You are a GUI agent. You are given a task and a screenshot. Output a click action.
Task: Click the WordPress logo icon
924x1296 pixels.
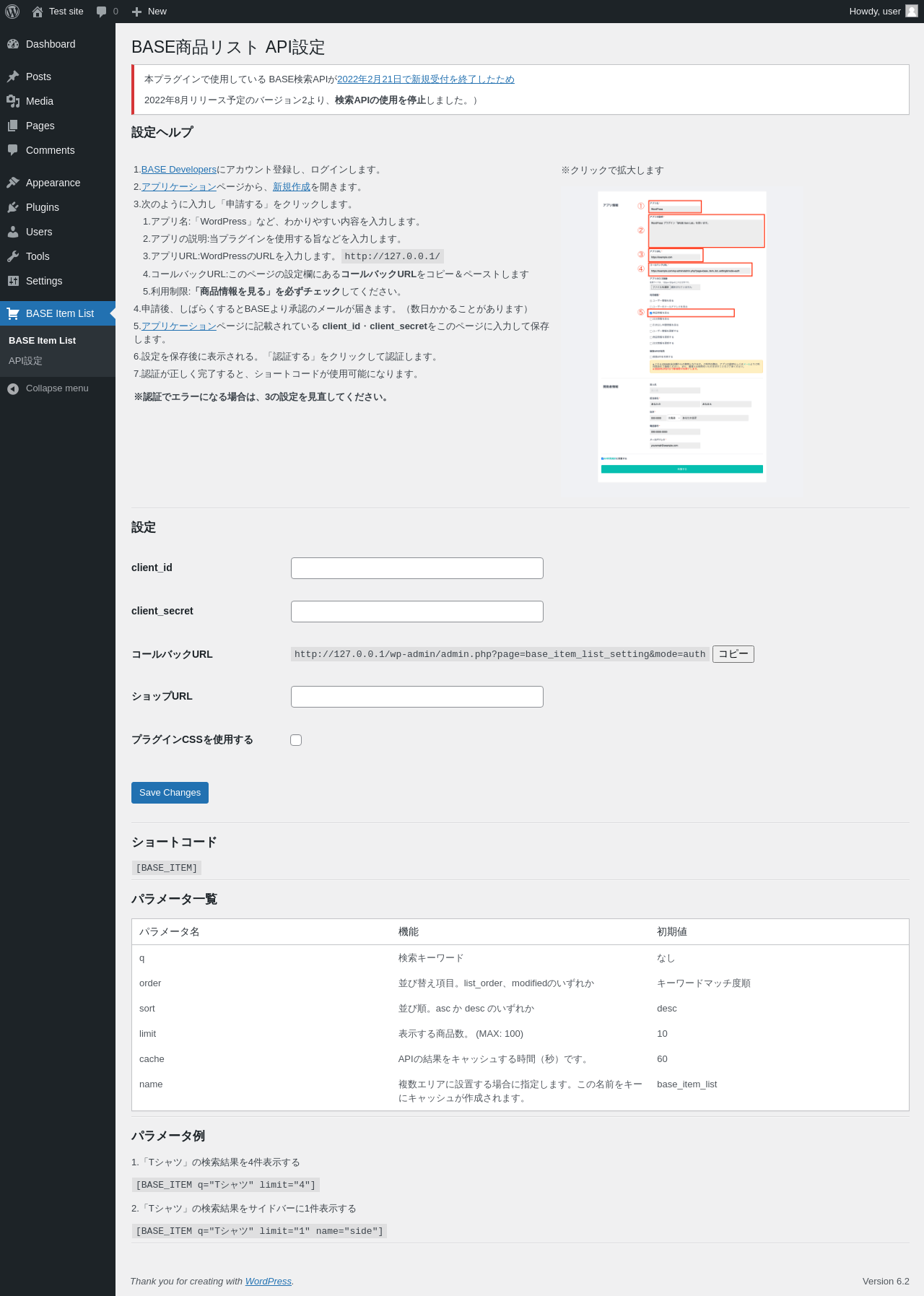coord(12,12)
